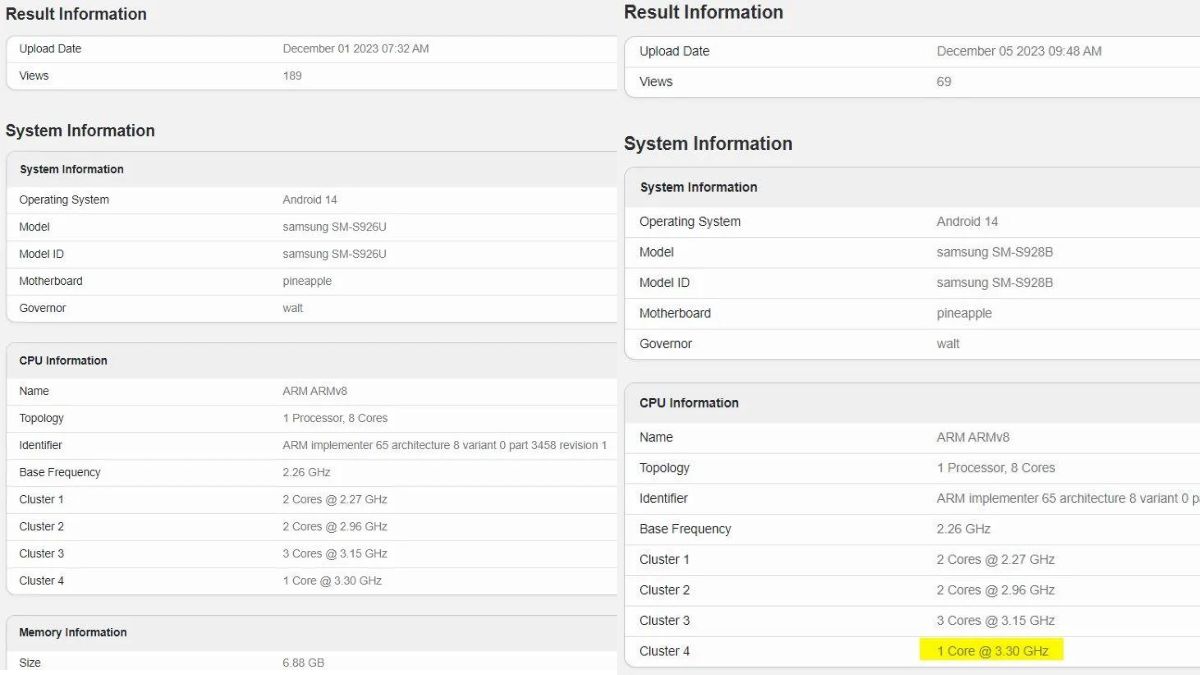Select the Views value 189
Screen dimensions: 1200x675
[292, 76]
